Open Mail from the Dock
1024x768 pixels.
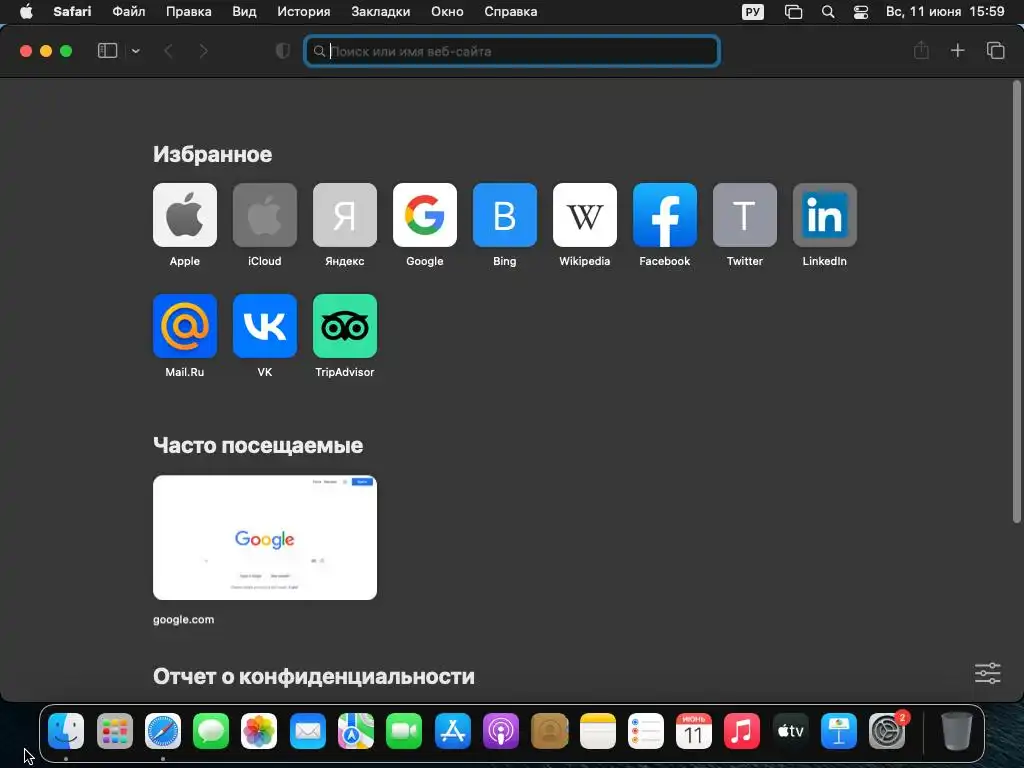tap(308, 731)
